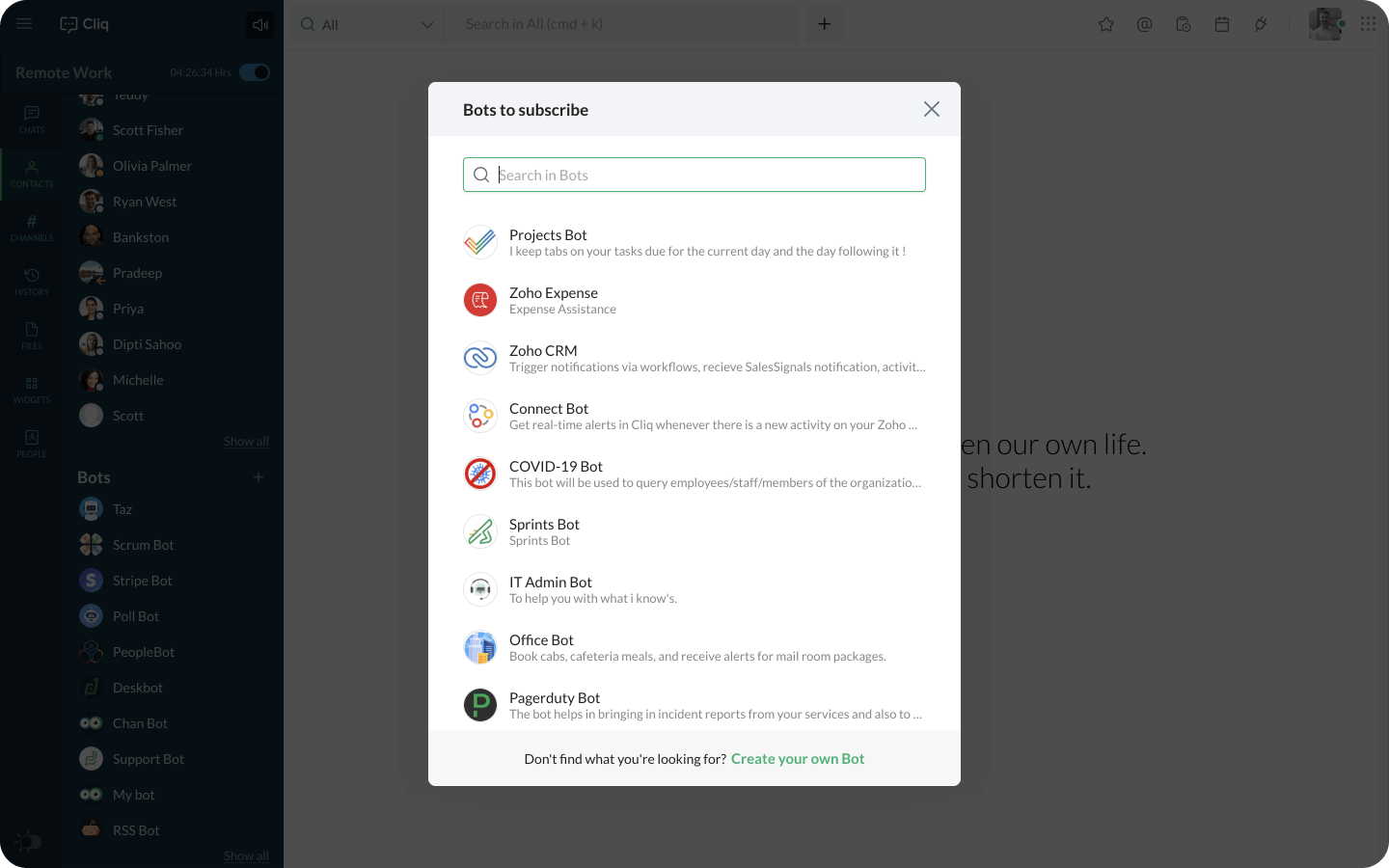Switch to the Channels tab

[32, 228]
